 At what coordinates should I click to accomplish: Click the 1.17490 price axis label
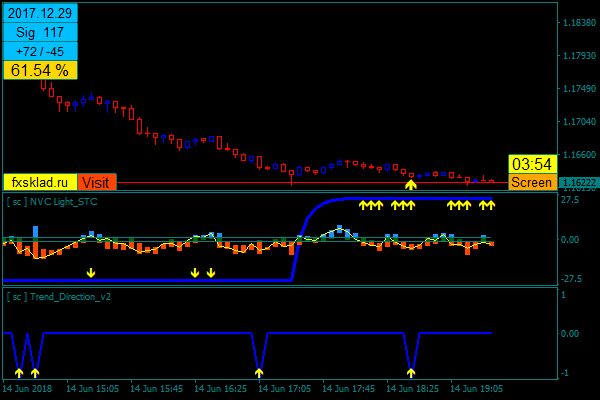579,89
